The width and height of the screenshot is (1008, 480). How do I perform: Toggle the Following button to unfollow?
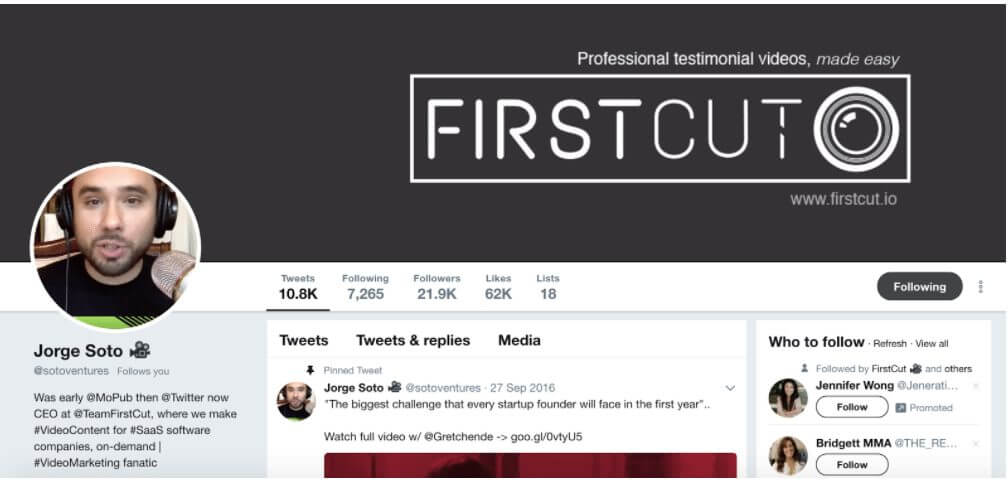[919, 287]
